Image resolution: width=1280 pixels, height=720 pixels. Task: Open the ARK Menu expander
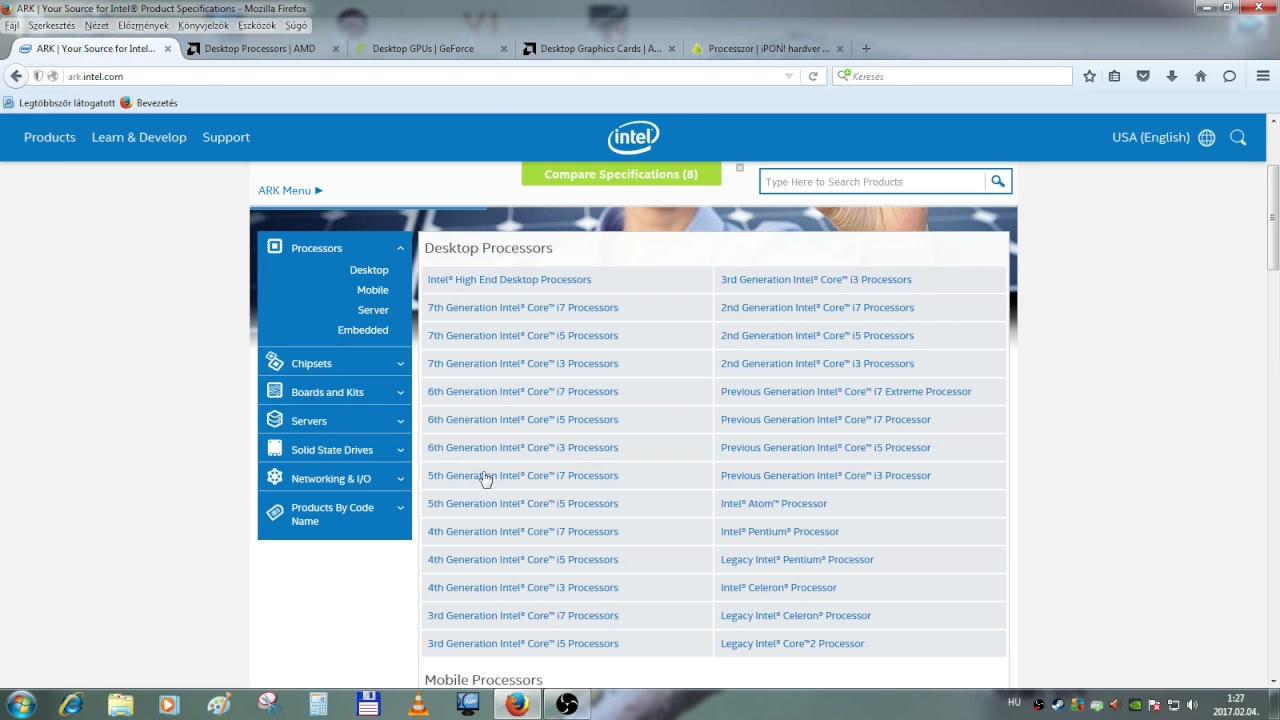[x=291, y=190]
